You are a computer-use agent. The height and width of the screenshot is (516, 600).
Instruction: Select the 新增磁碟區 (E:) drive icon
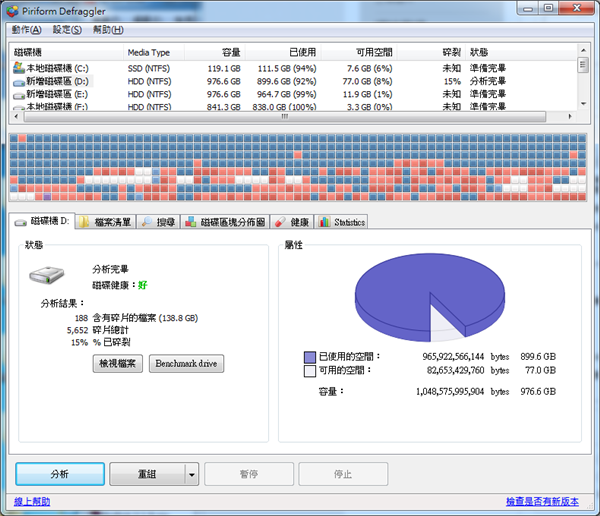[18, 93]
